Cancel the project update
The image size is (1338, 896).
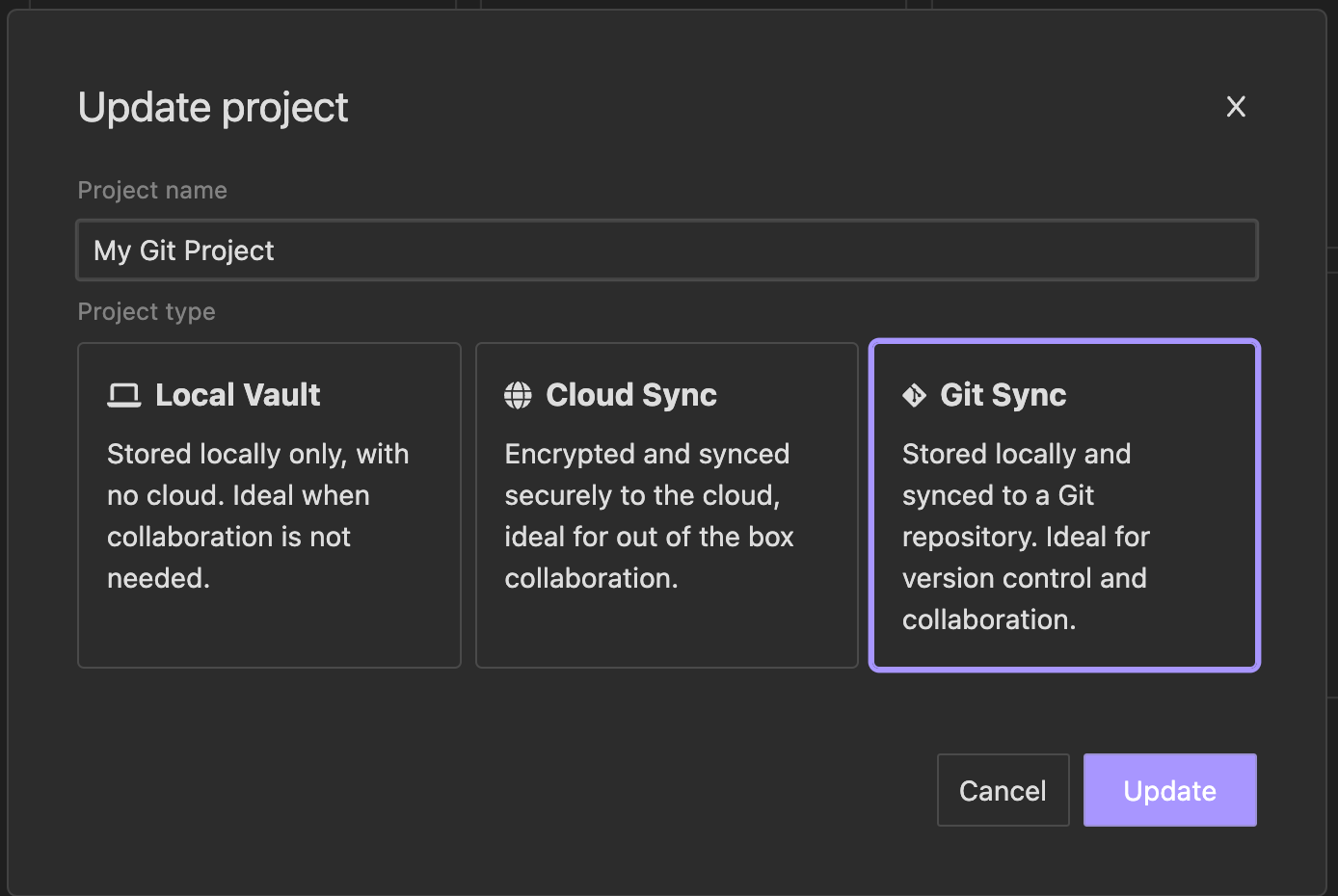point(1003,790)
